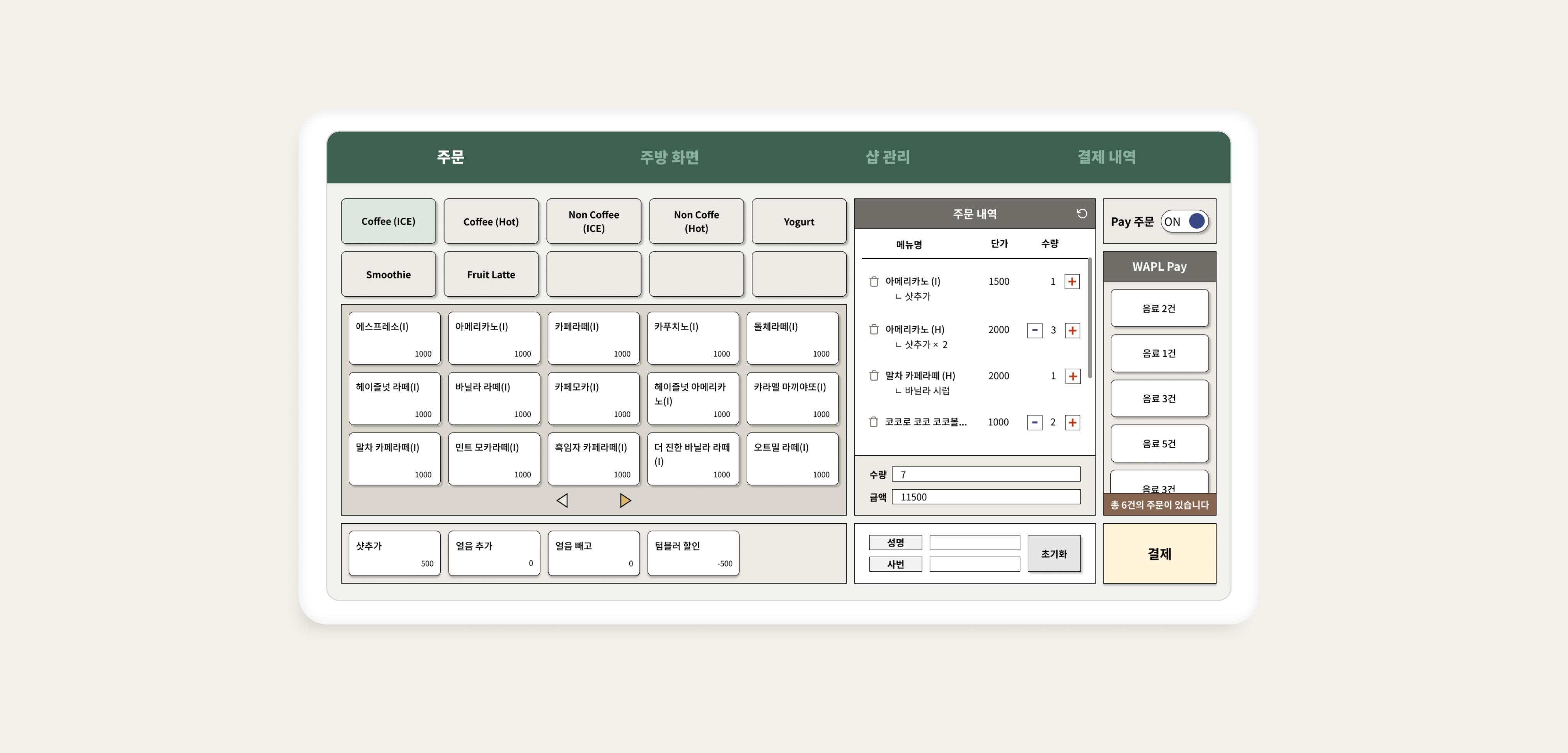Click the reset icon in the 주문 내역 header

[1081, 213]
